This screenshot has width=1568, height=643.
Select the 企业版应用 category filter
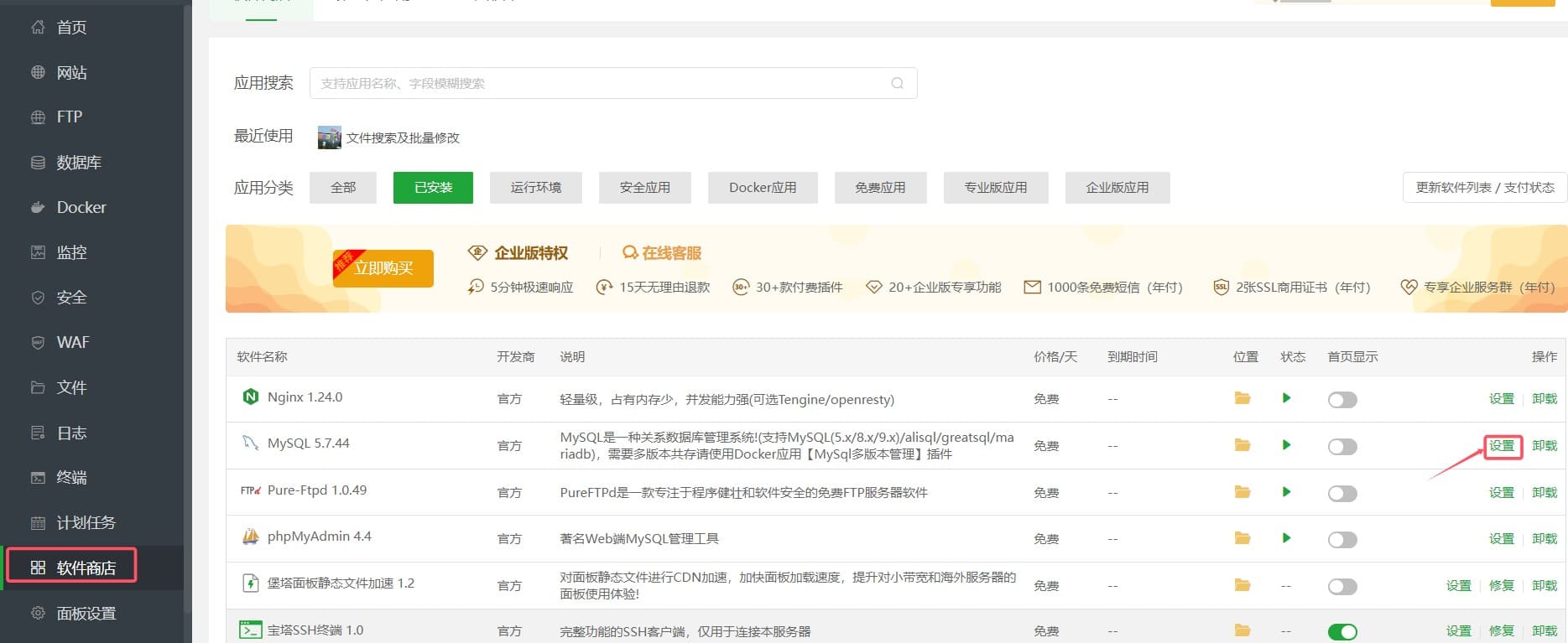pyautogui.click(x=1117, y=188)
